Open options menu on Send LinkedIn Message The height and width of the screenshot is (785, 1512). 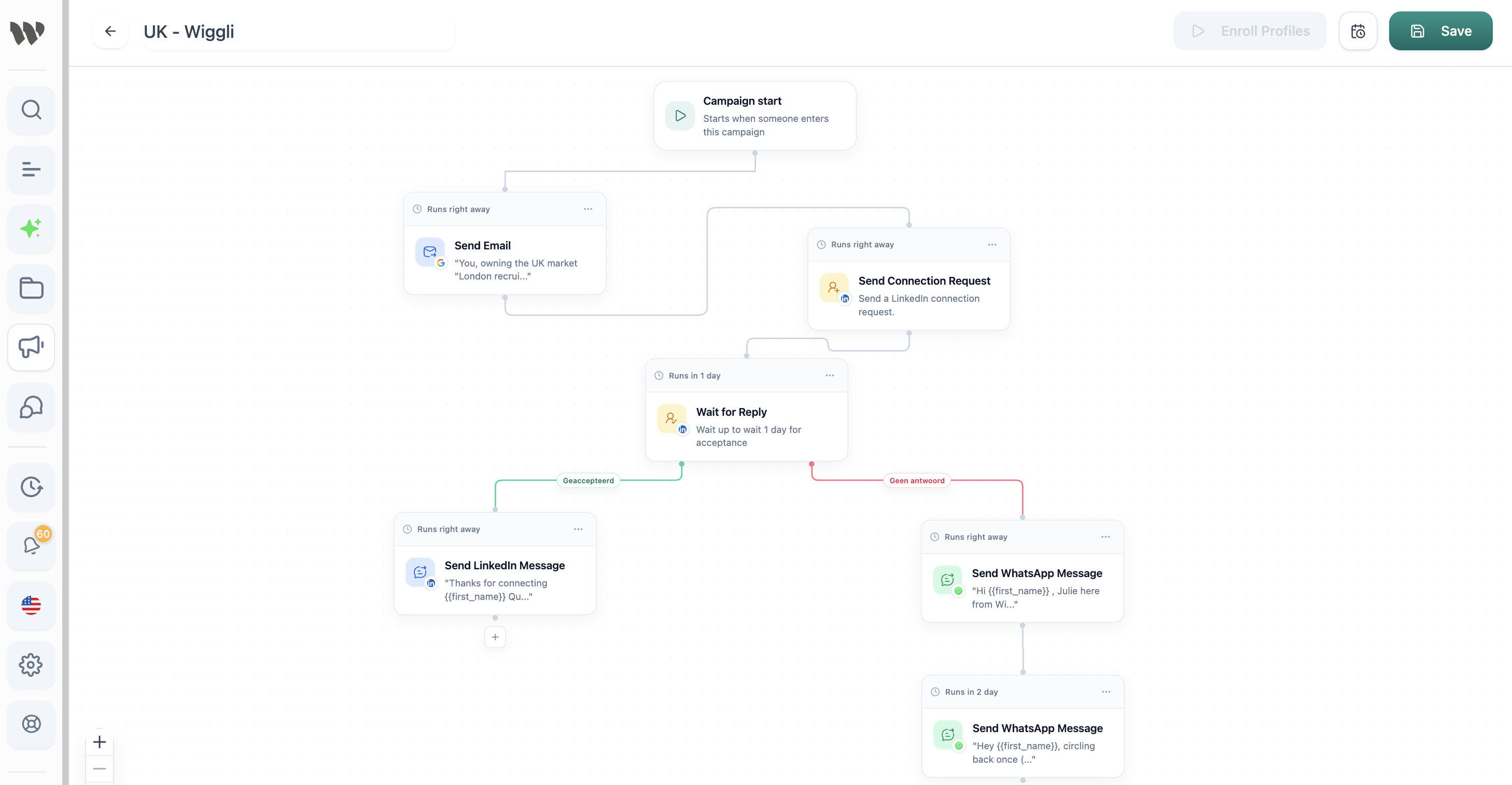pyautogui.click(x=578, y=529)
